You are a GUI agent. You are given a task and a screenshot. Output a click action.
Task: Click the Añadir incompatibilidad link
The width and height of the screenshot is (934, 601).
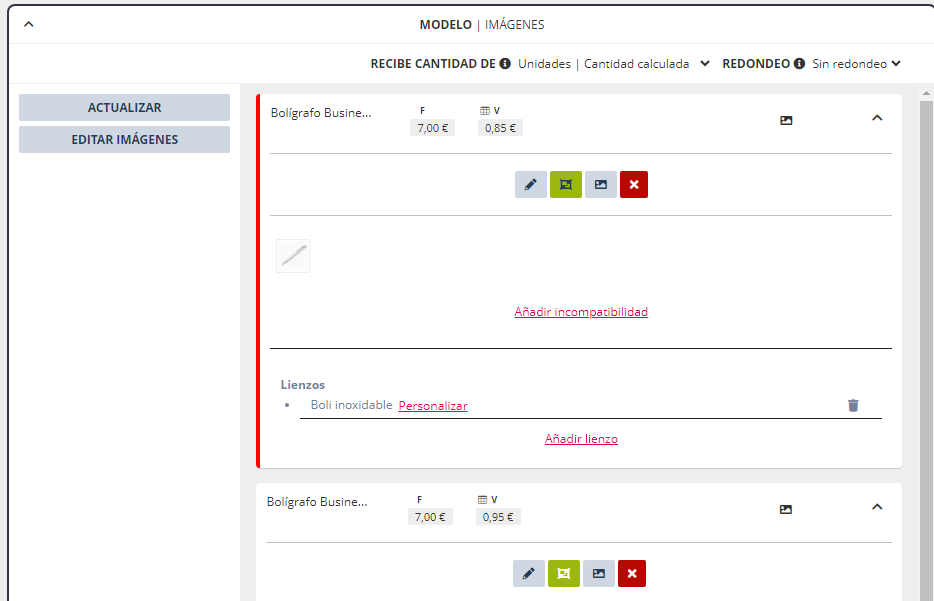[x=581, y=312]
